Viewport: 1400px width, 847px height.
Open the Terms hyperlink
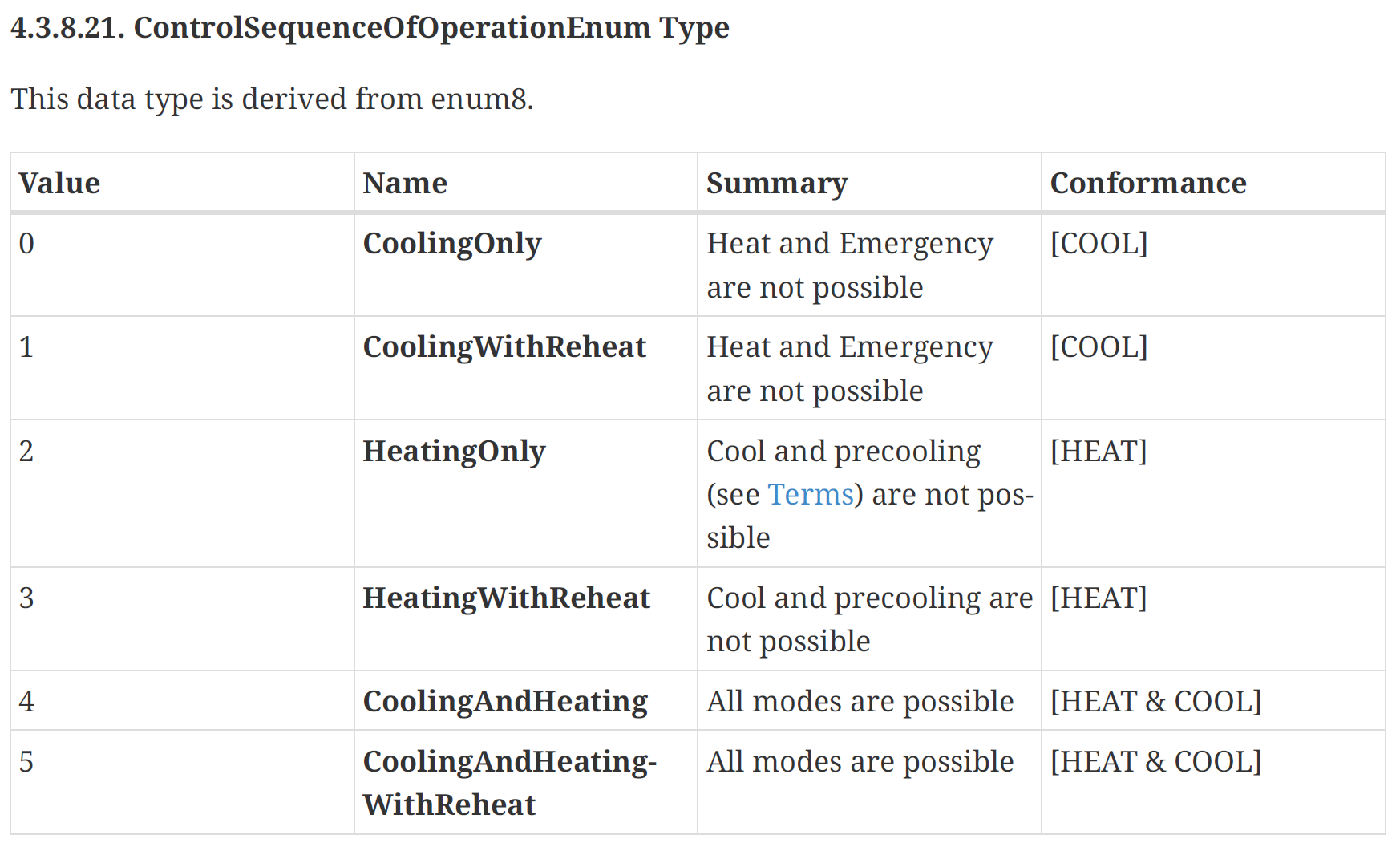[x=810, y=495]
